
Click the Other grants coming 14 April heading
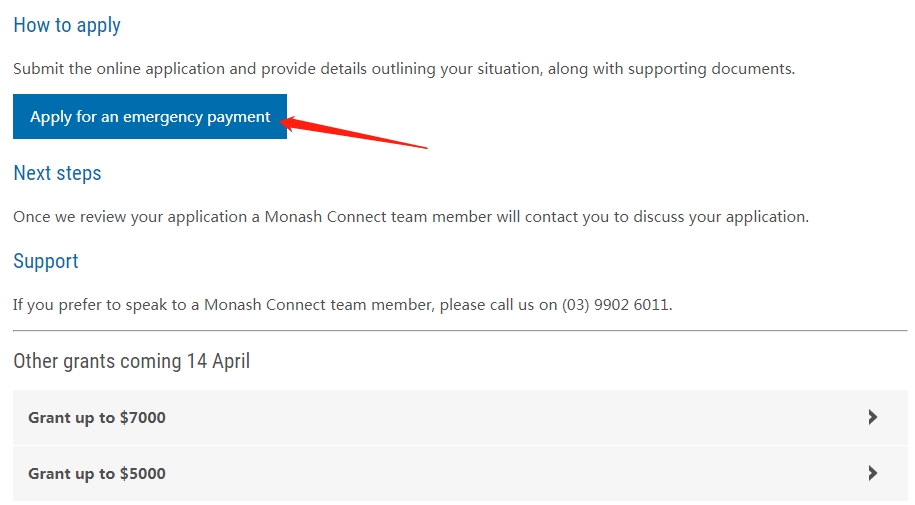[x=131, y=361]
